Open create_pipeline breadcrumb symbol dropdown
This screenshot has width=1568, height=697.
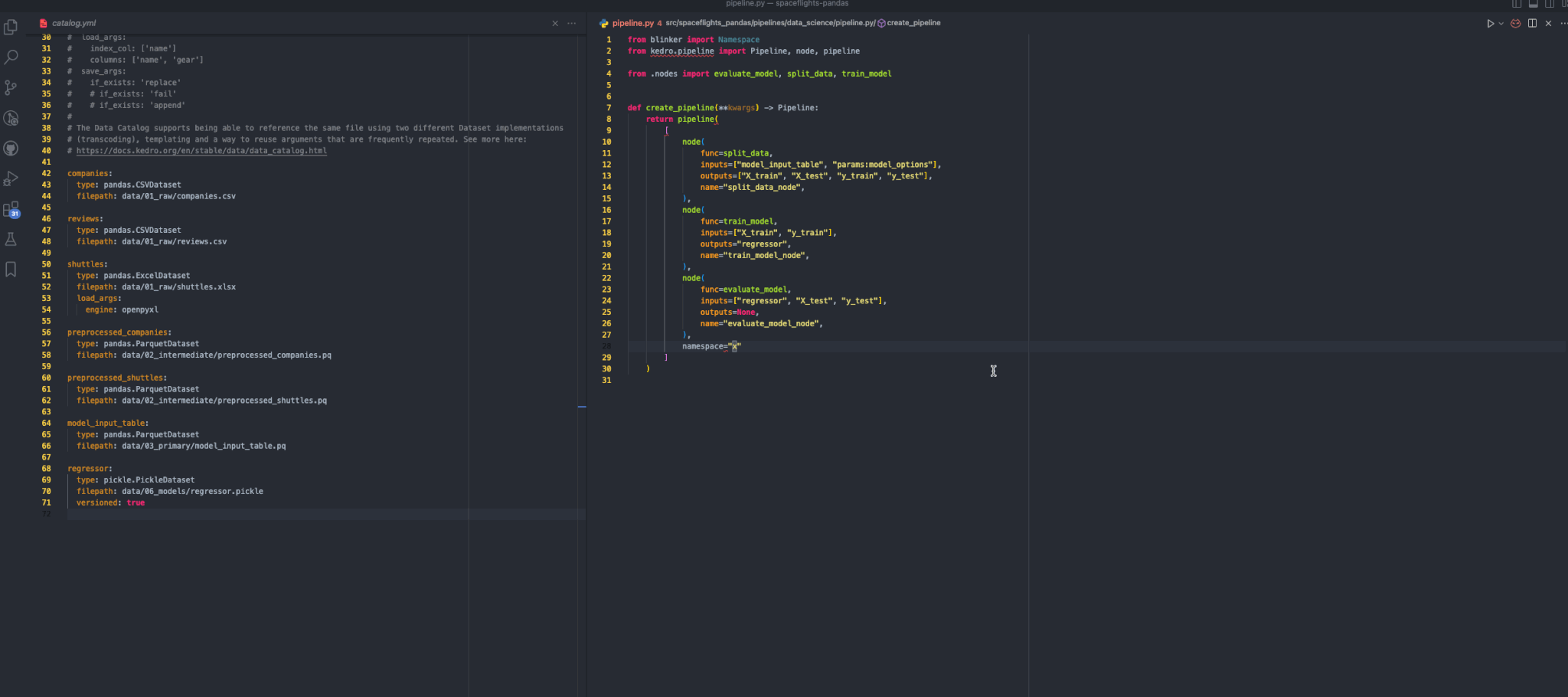pyautogui.click(x=913, y=23)
